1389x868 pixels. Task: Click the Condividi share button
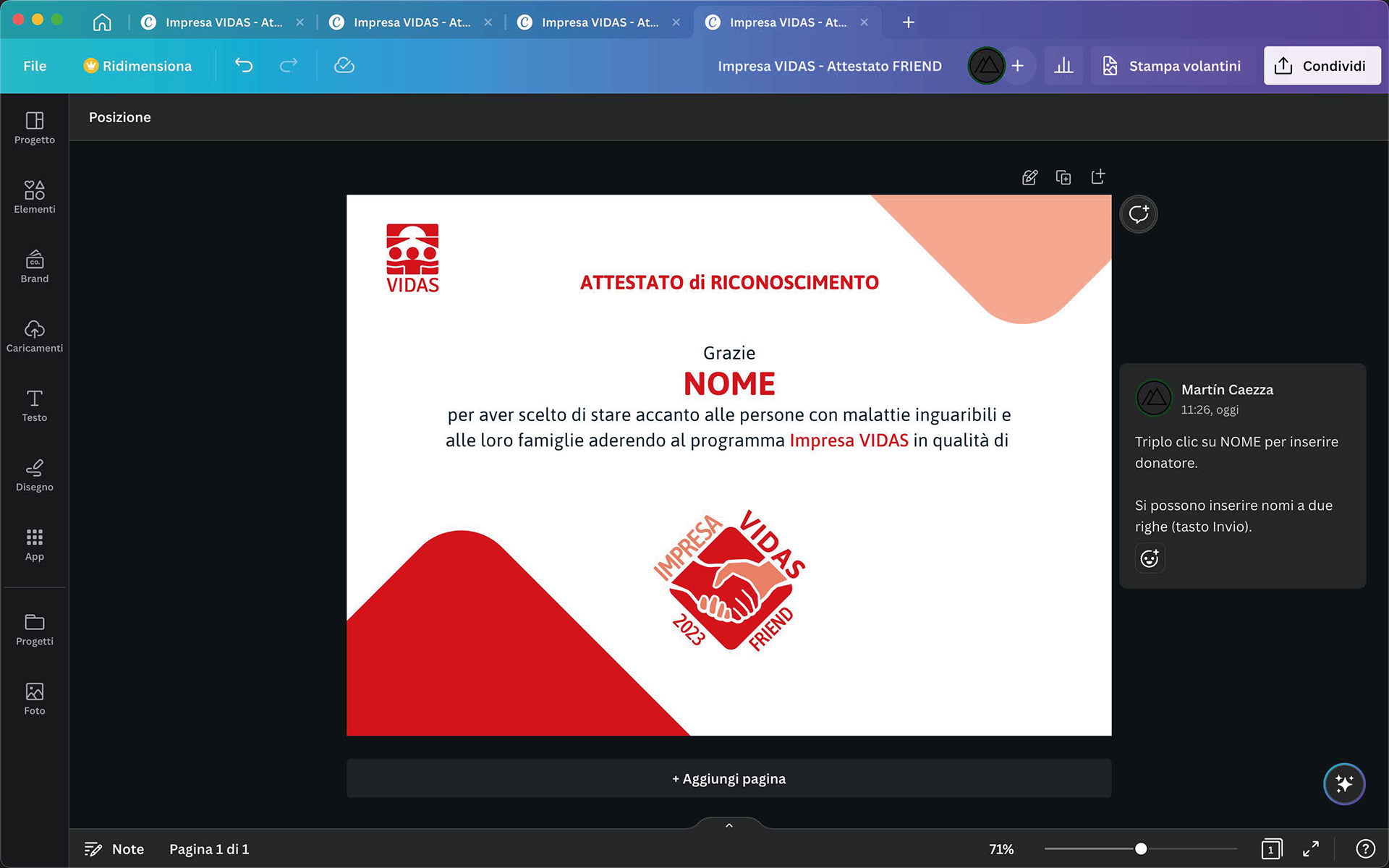click(x=1322, y=66)
